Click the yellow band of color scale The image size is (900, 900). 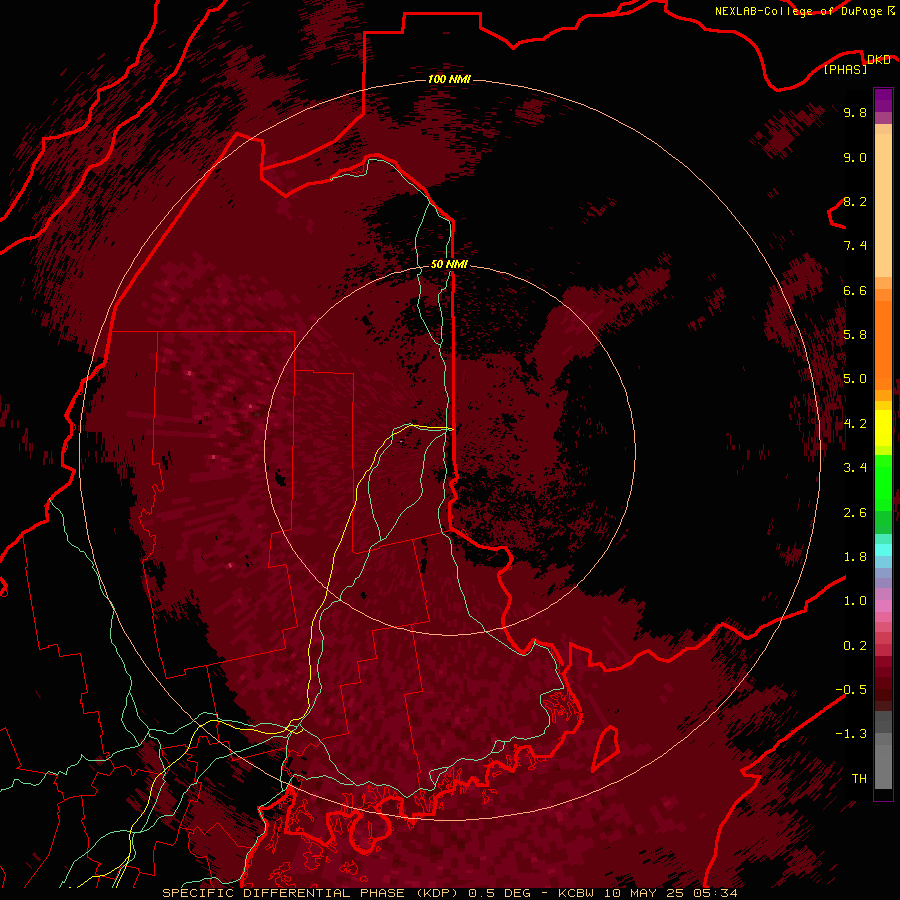(883, 428)
